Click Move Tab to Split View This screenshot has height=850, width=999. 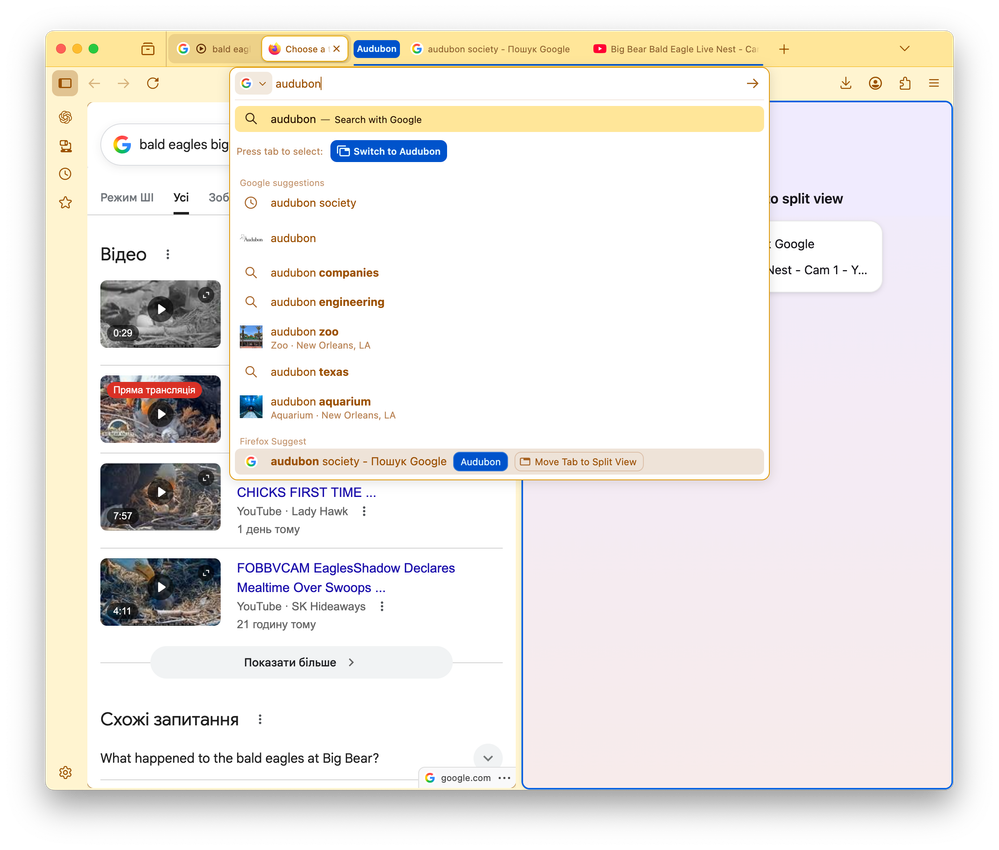(x=579, y=462)
